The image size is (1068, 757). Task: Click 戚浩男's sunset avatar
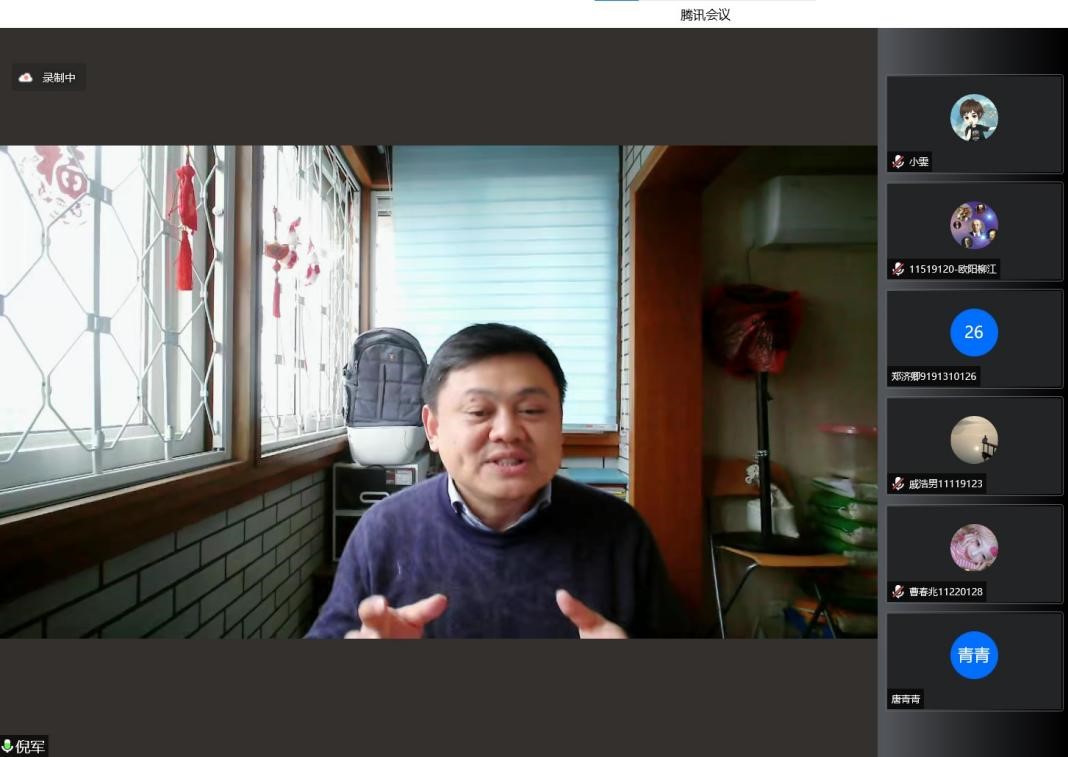[973, 440]
